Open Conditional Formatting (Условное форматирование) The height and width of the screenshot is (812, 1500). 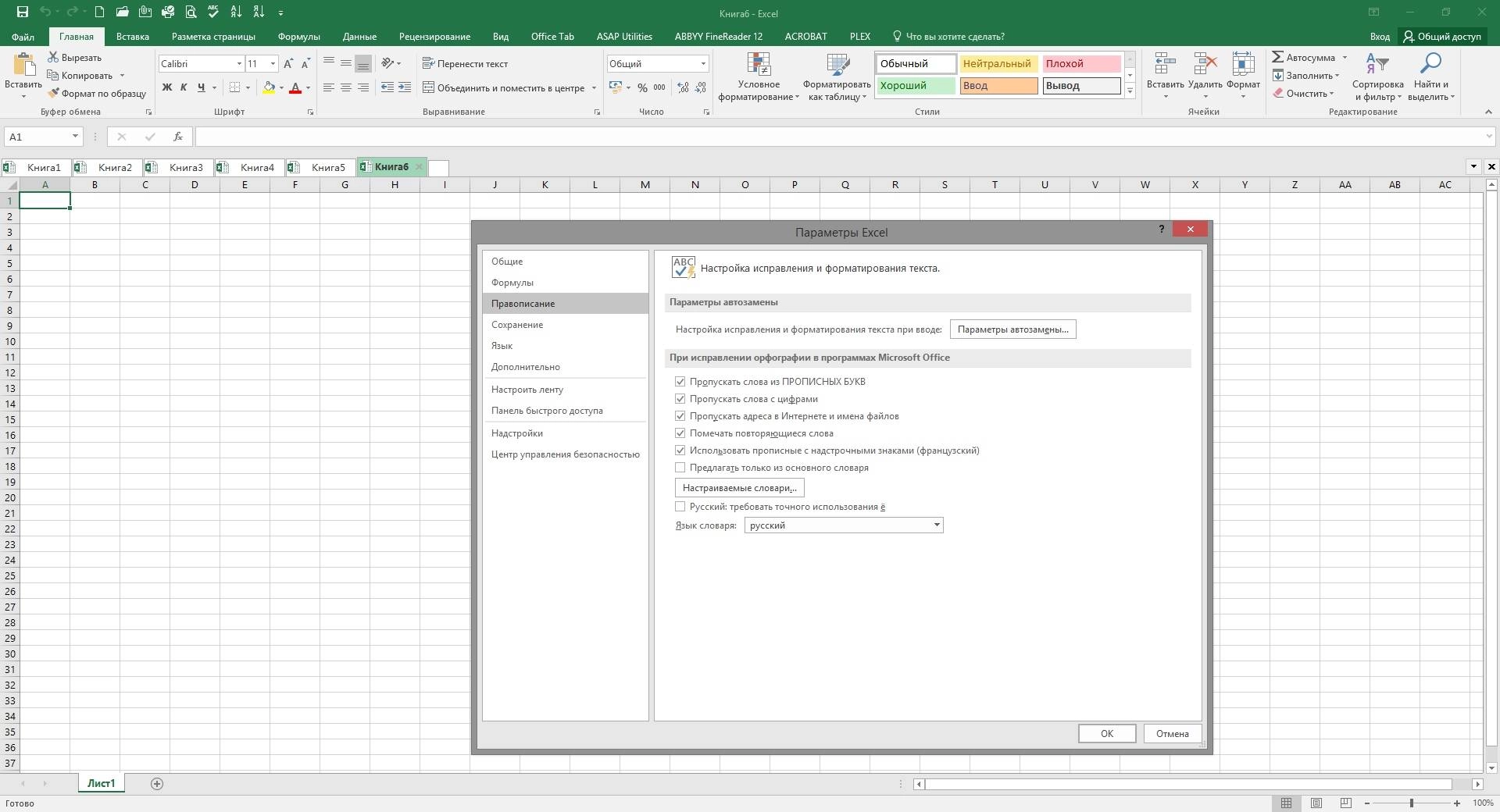tap(759, 77)
